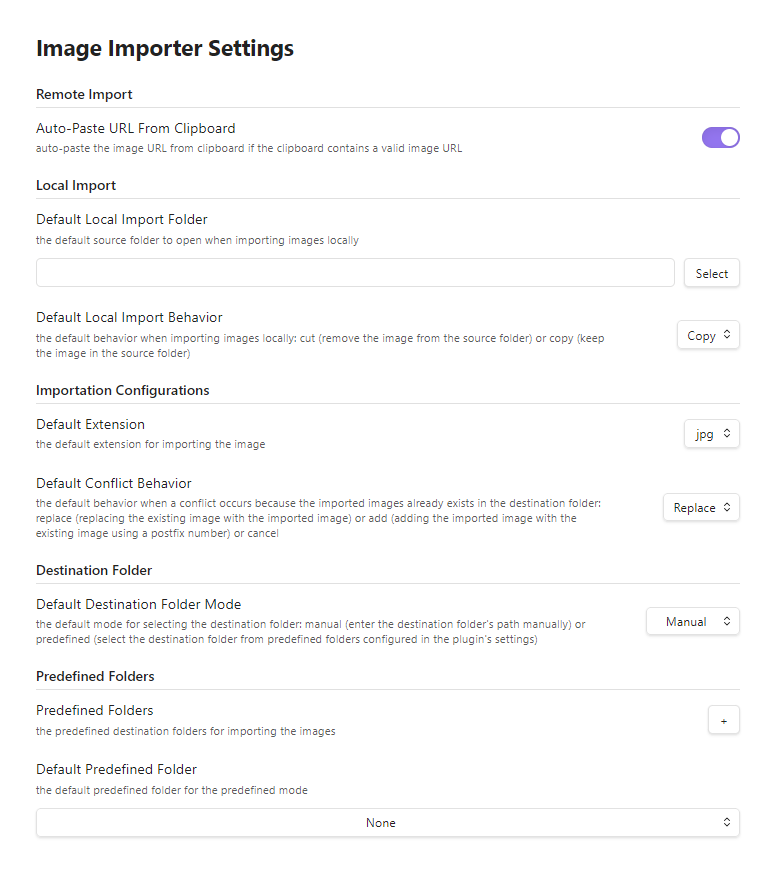
Task: Click the Default Conflict Behavior label
Action: click(x=114, y=483)
